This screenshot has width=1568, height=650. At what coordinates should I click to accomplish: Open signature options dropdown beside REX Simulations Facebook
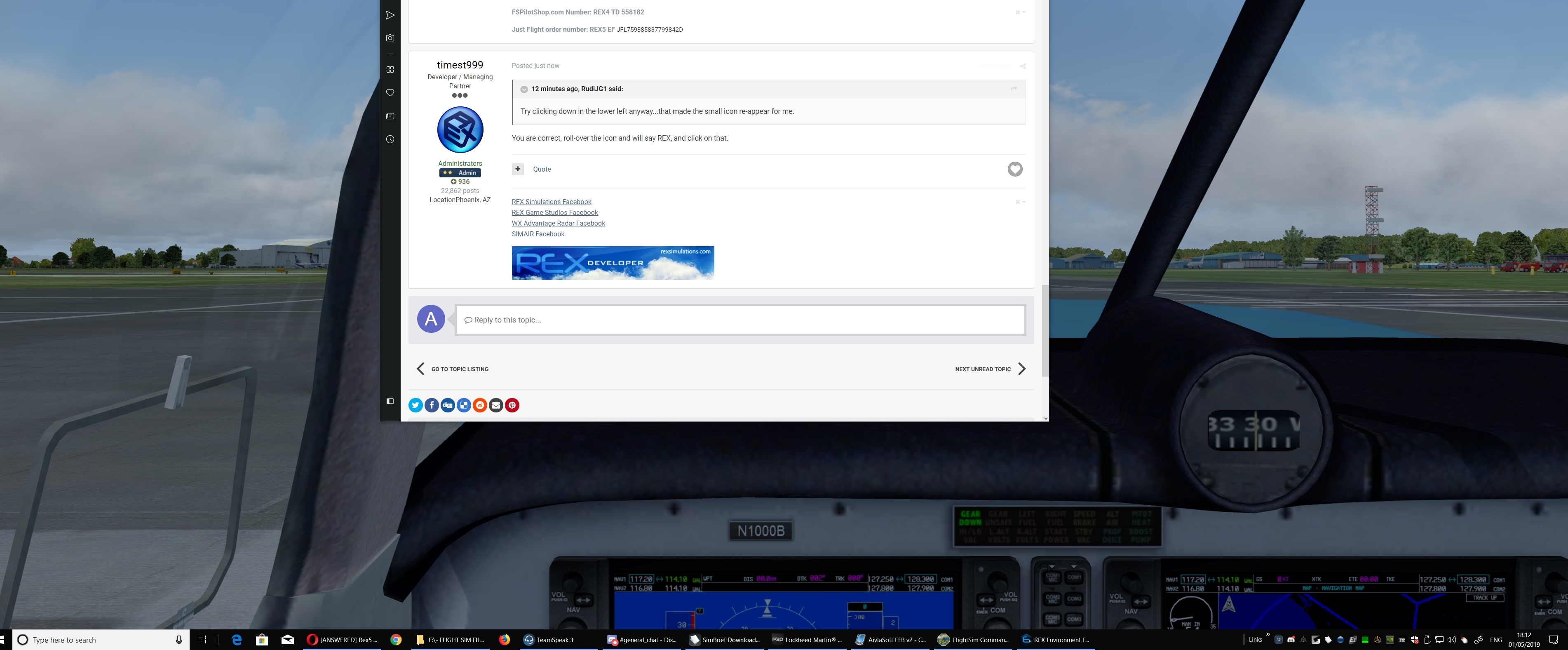[x=1020, y=202]
